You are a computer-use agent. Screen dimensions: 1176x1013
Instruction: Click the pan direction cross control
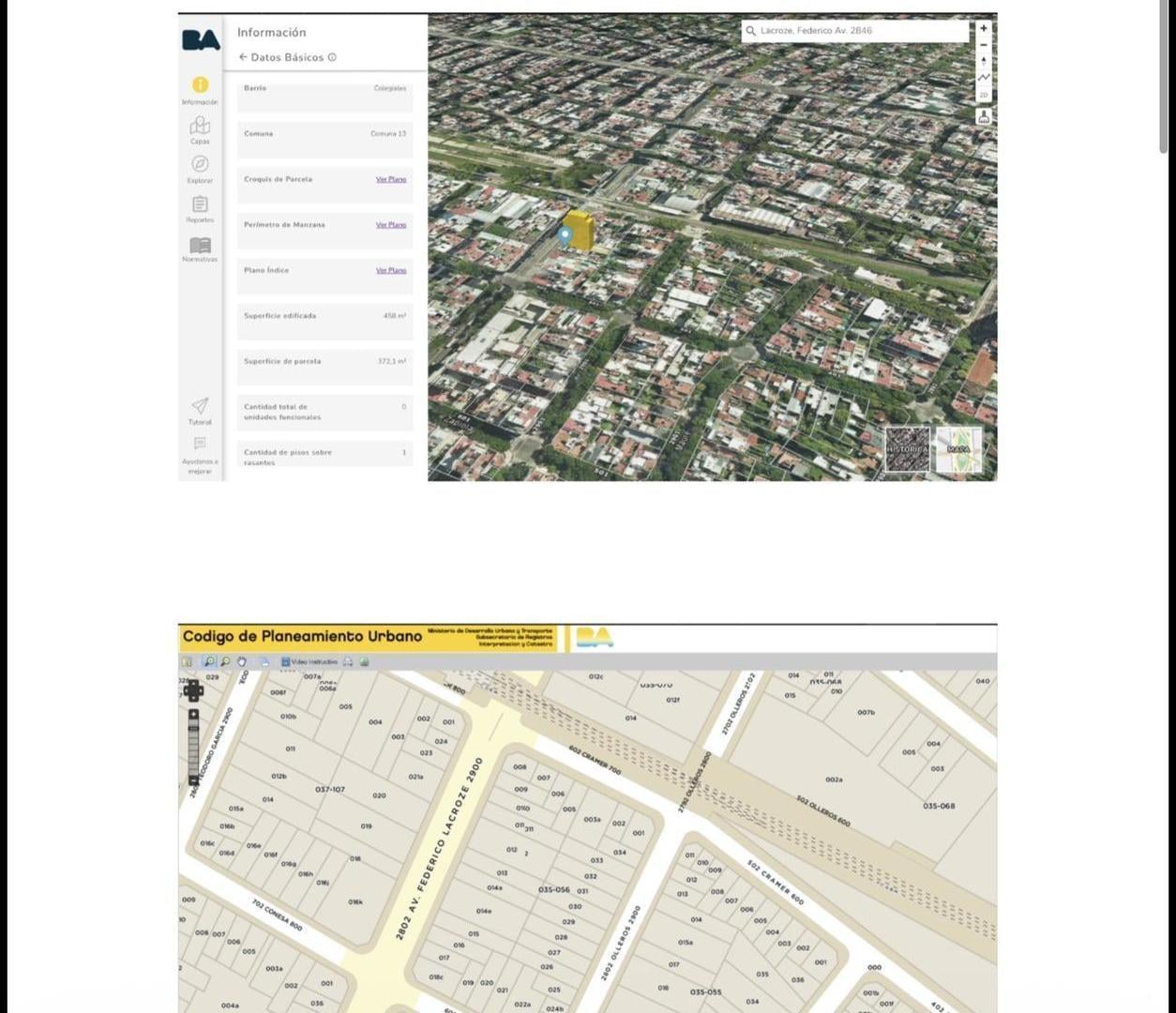pyautogui.click(x=193, y=691)
